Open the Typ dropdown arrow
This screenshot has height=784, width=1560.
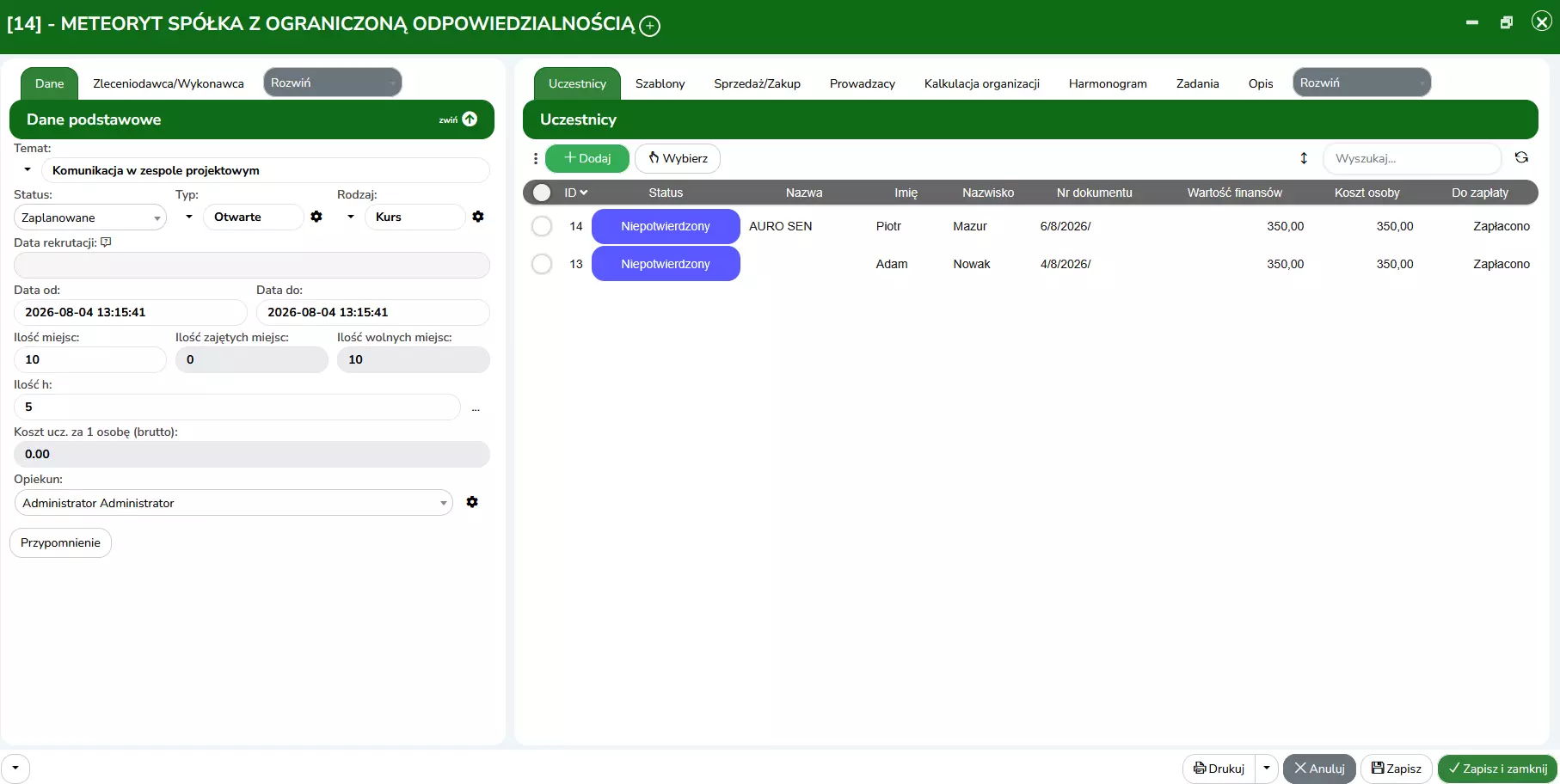(189, 217)
